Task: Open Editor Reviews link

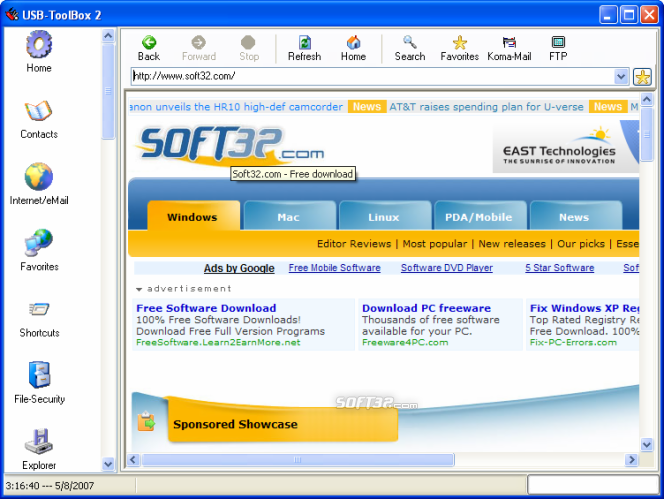Action: click(354, 244)
